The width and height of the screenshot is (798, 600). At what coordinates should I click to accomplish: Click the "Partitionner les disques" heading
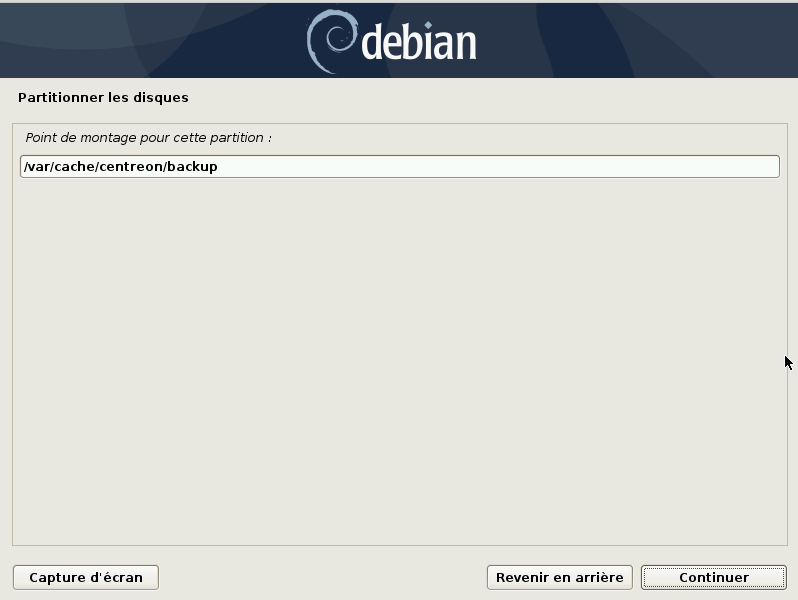point(103,97)
